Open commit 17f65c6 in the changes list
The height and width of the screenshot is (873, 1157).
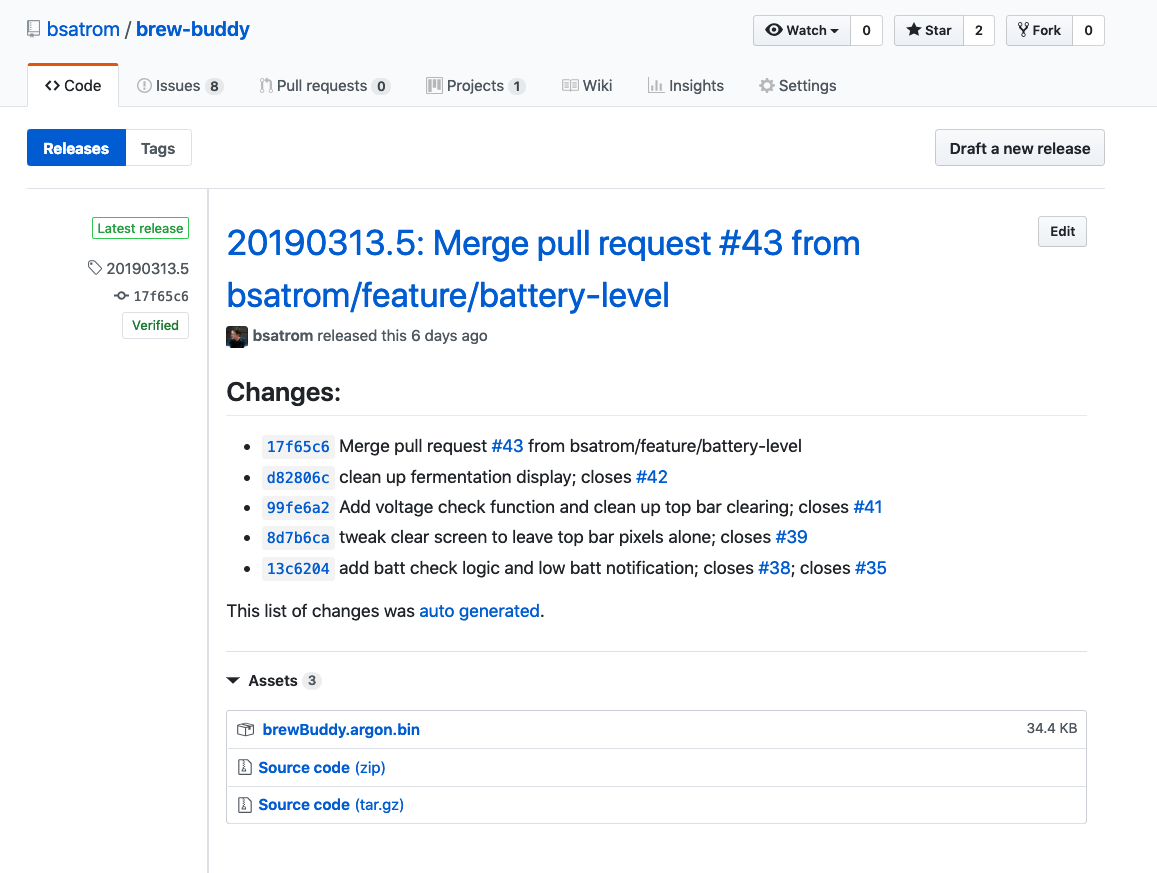point(298,446)
